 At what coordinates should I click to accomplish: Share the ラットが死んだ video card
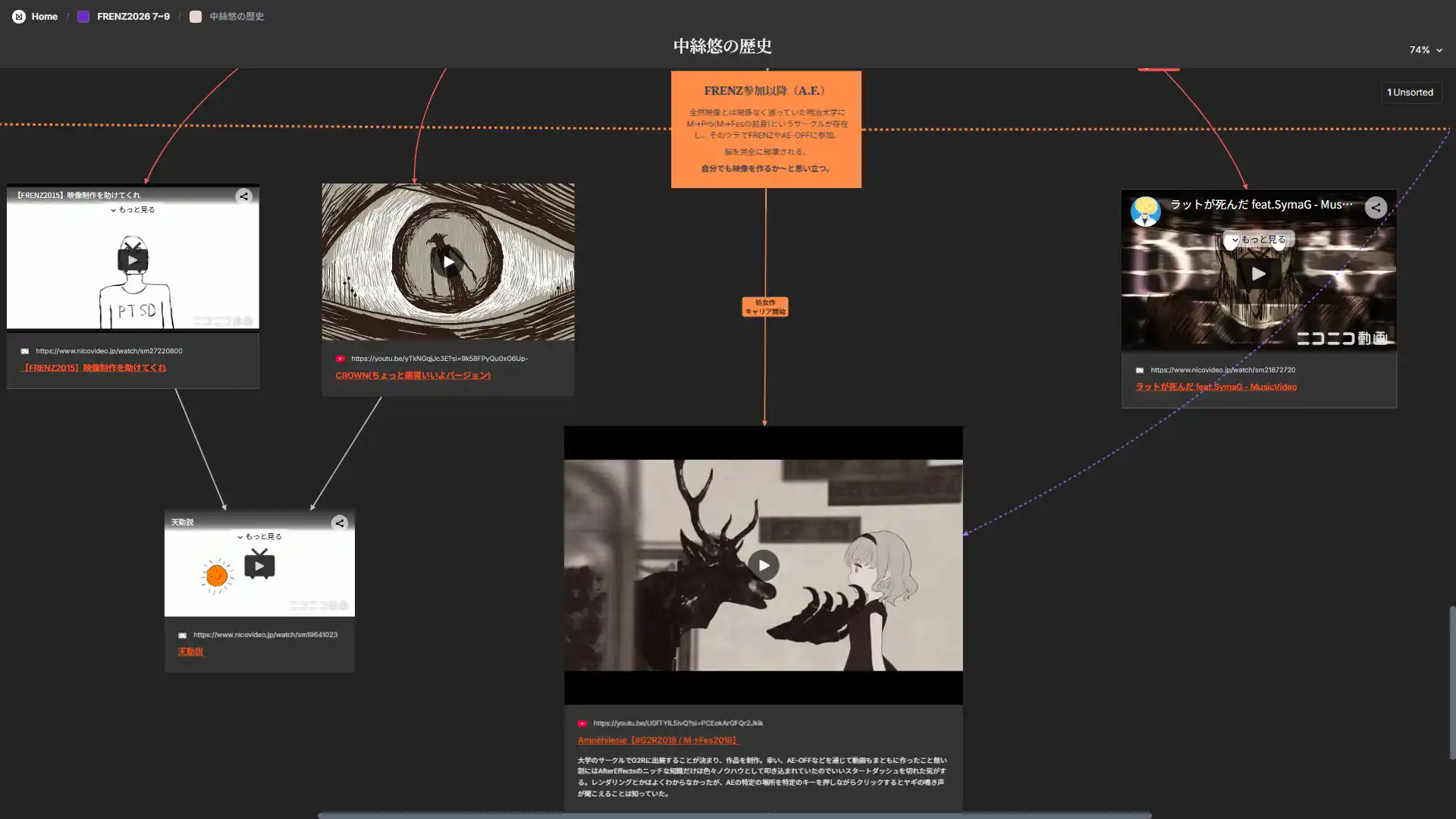tap(1376, 207)
